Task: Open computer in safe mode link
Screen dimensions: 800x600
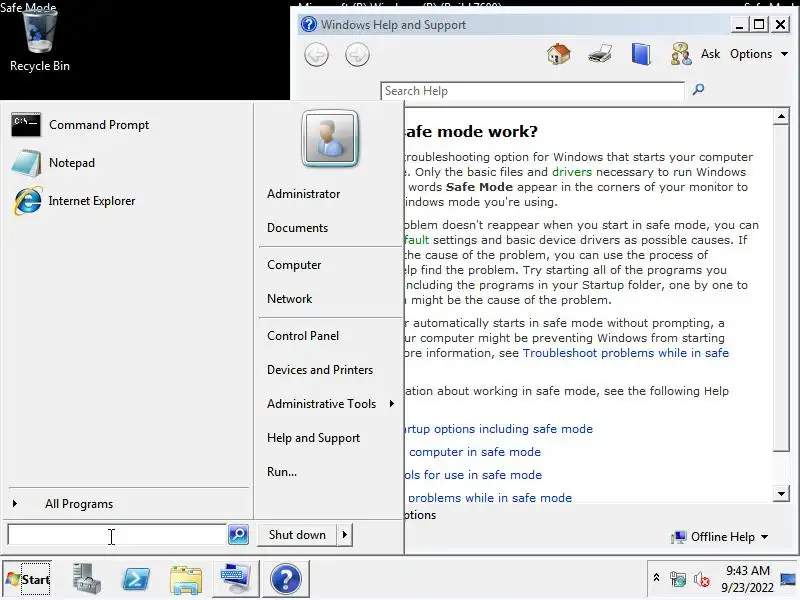Action: coord(474,452)
